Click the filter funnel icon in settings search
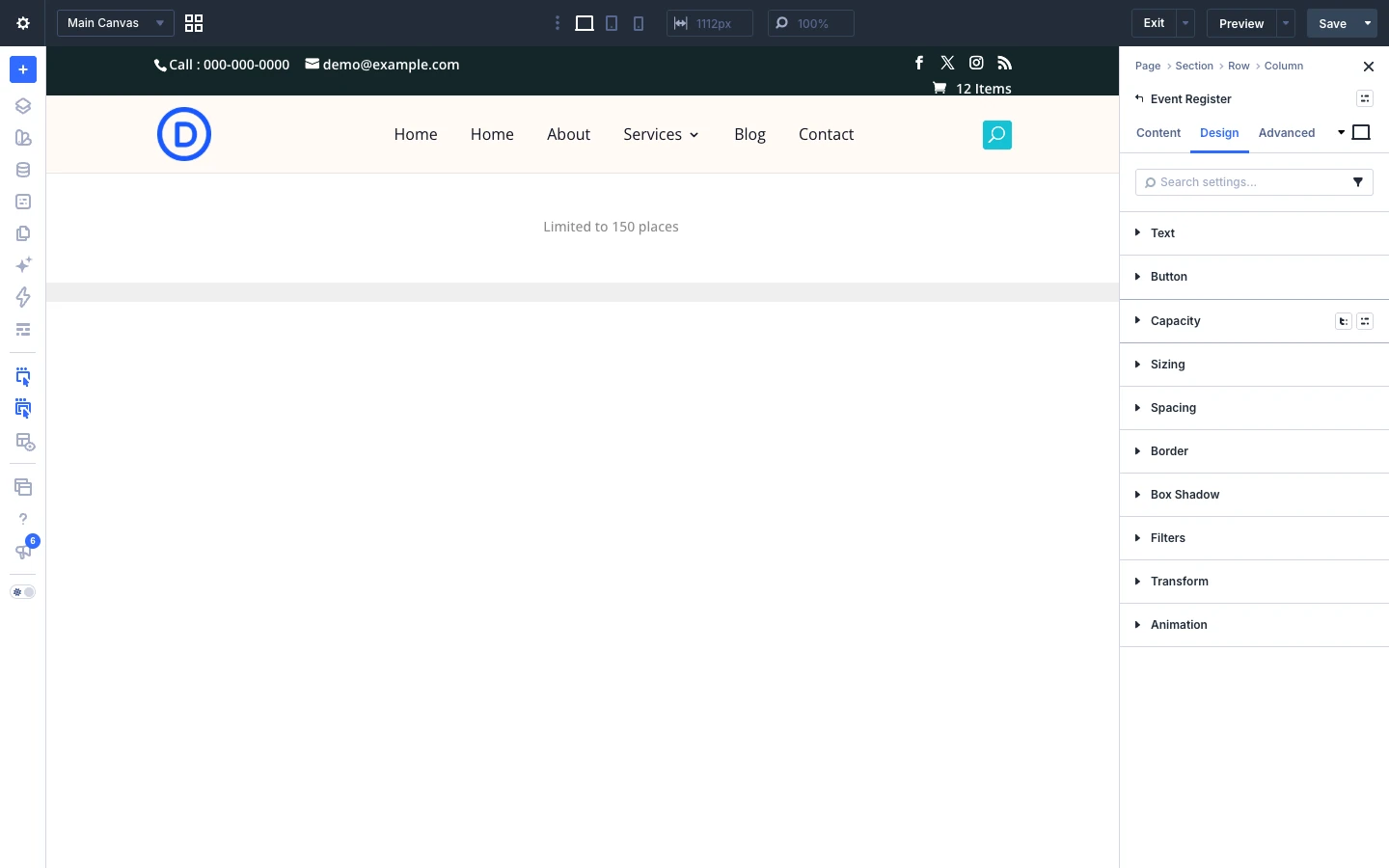The height and width of the screenshot is (868, 1389). (x=1358, y=182)
